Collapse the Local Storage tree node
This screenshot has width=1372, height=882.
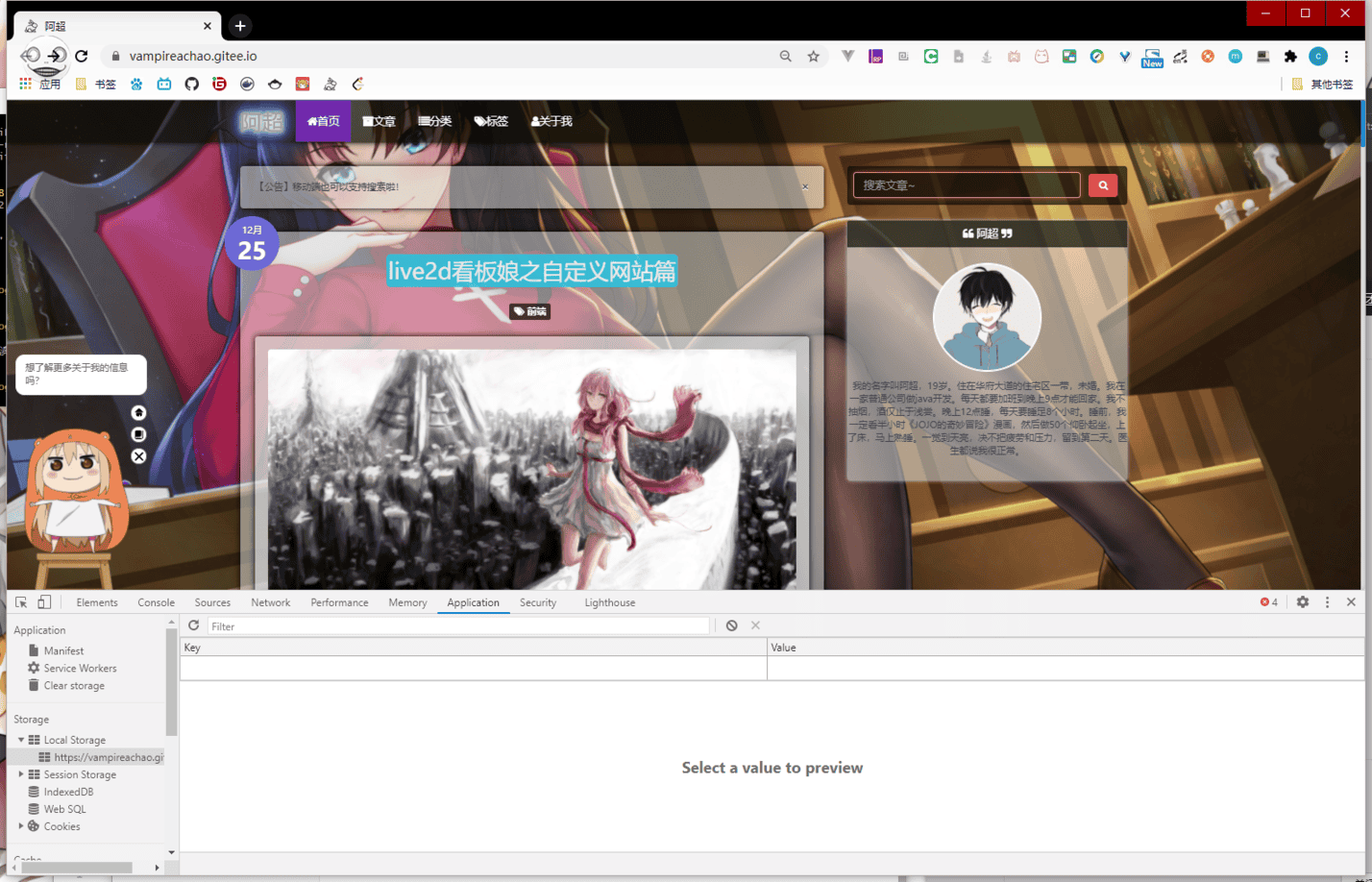click(x=21, y=740)
